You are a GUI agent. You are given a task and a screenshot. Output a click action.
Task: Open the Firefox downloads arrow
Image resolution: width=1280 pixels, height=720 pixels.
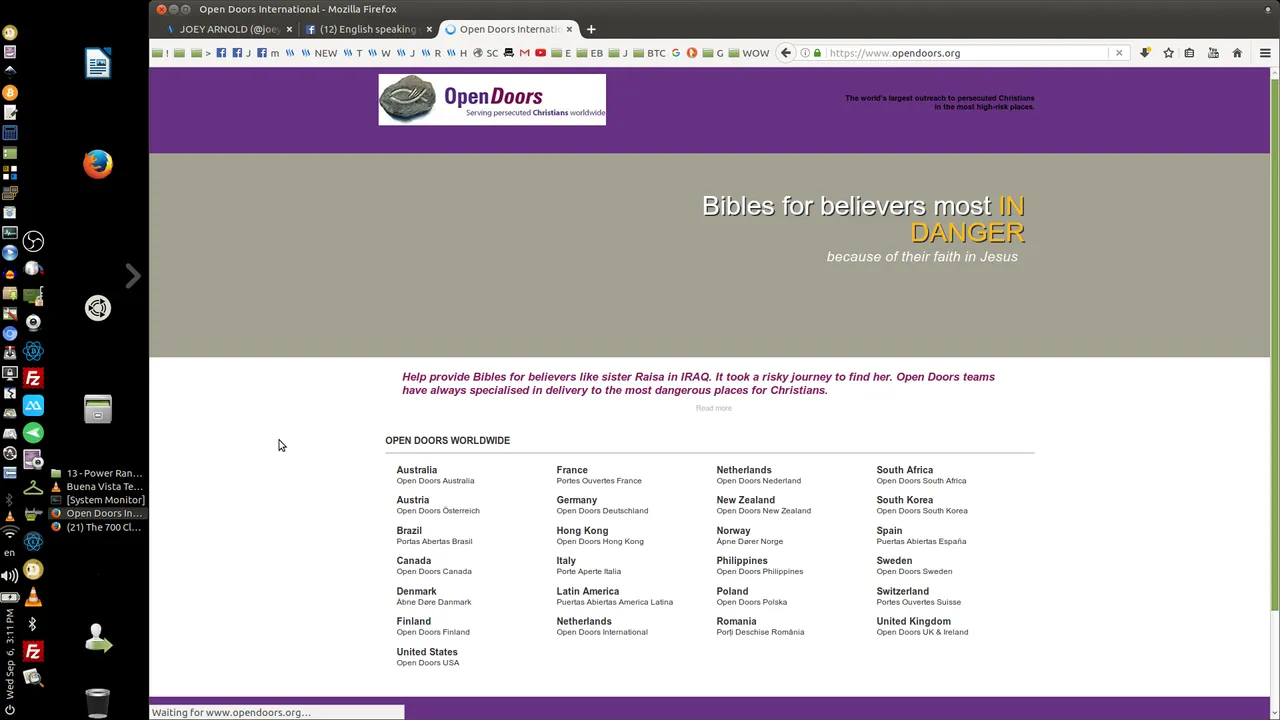point(1145,53)
